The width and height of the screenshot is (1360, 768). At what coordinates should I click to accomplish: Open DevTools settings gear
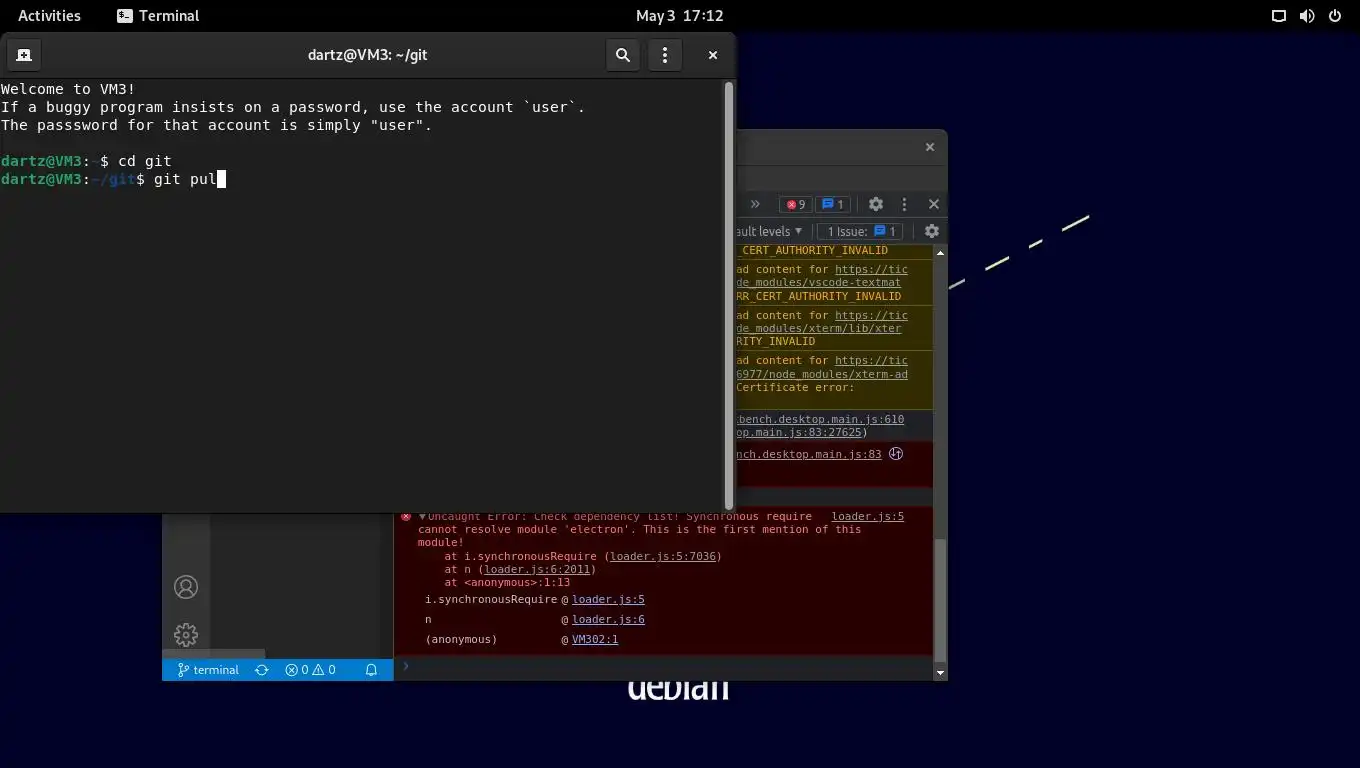(876, 204)
